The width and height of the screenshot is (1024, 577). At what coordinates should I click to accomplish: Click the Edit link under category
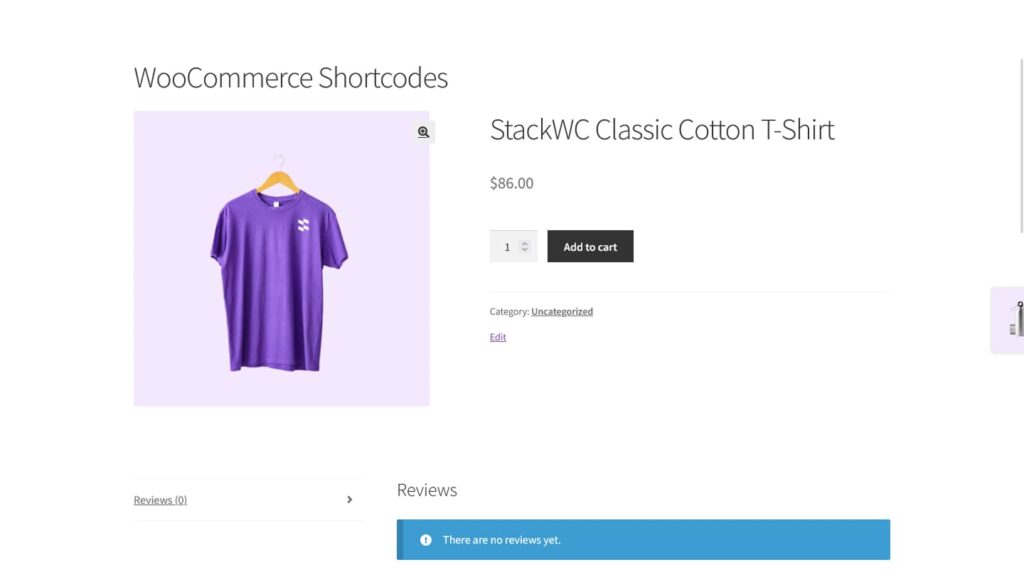[x=498, y=337]
